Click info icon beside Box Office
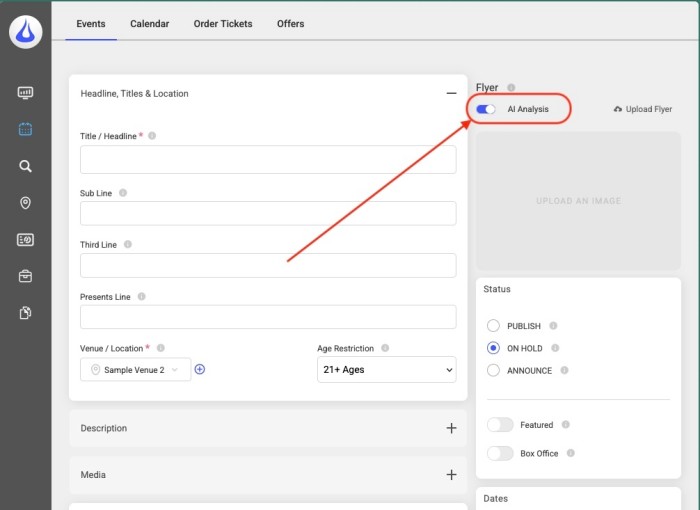Image resolution: width=700 pixels, height=510 pixels. pyautogui.click(x=571, y=453)
